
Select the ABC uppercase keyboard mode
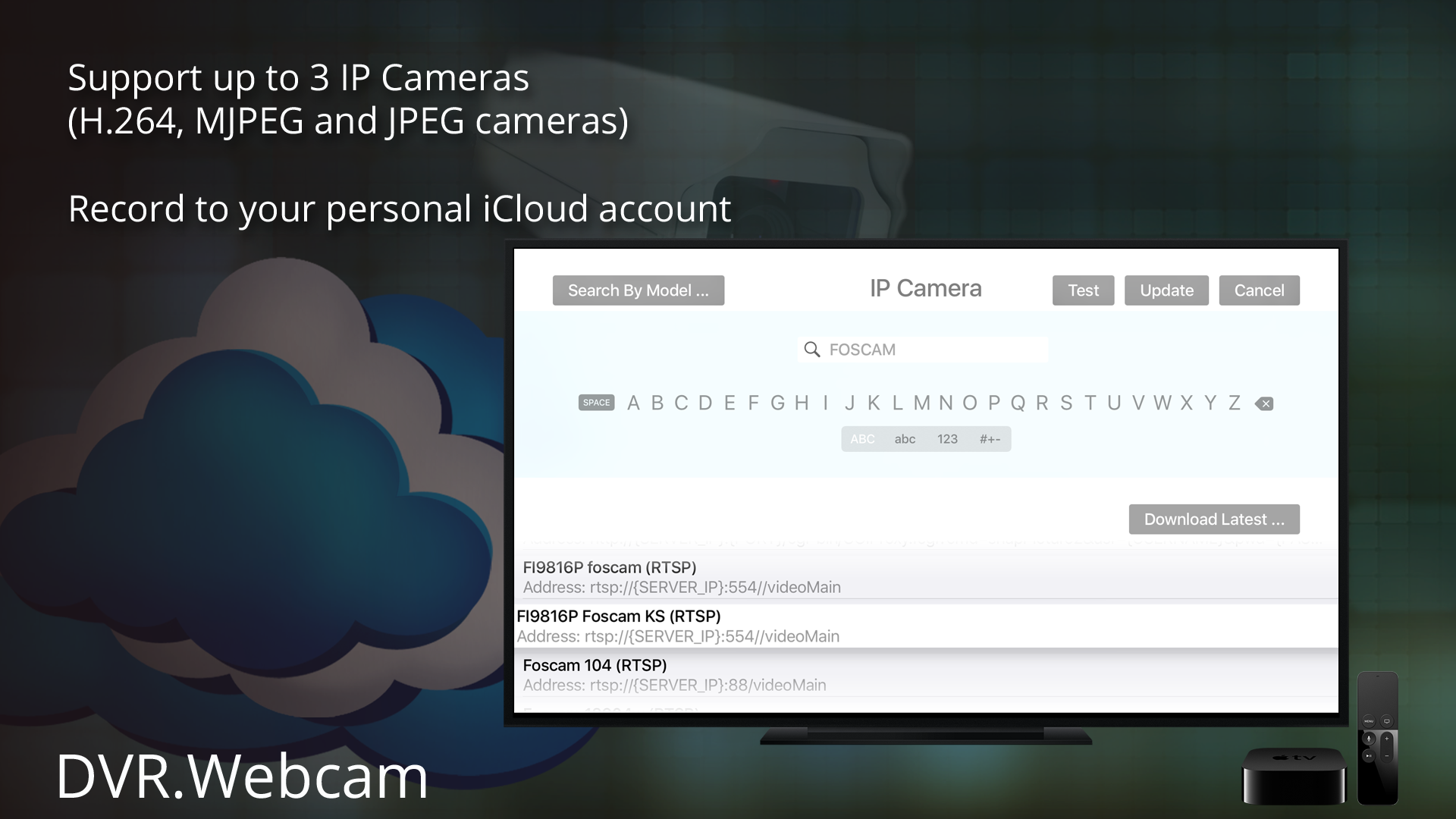pos(862,439)
